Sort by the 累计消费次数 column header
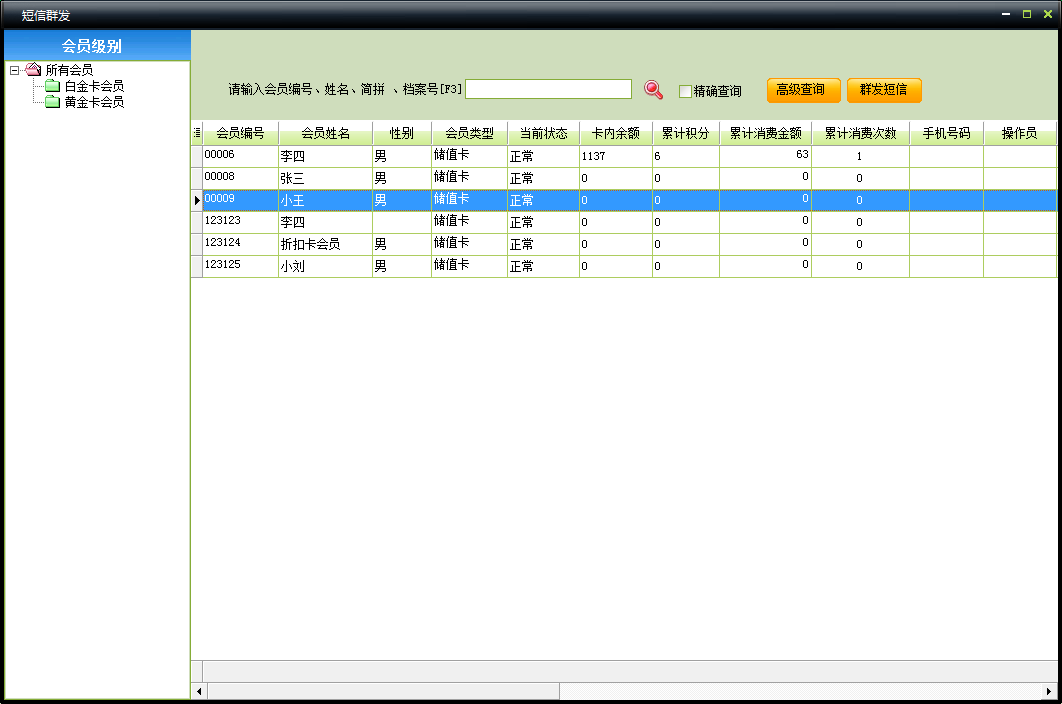This screenshot has width=1062, height=704. [860, 133]
